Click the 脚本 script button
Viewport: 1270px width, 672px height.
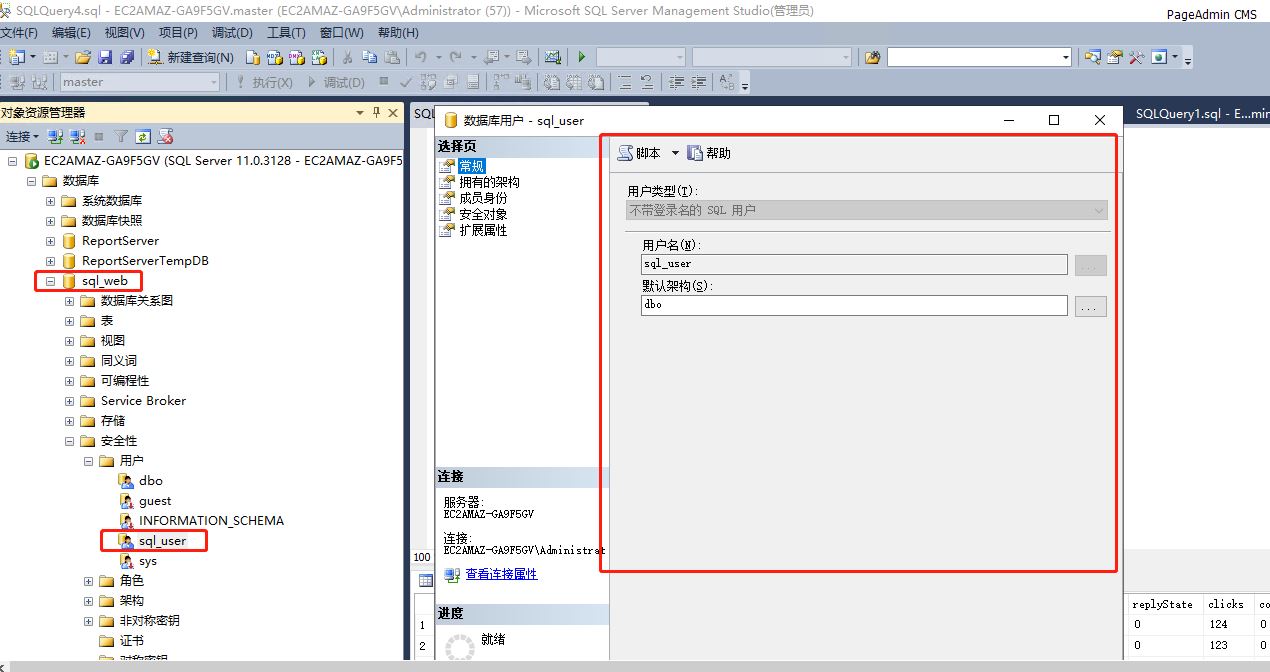[x=640, y=153]
